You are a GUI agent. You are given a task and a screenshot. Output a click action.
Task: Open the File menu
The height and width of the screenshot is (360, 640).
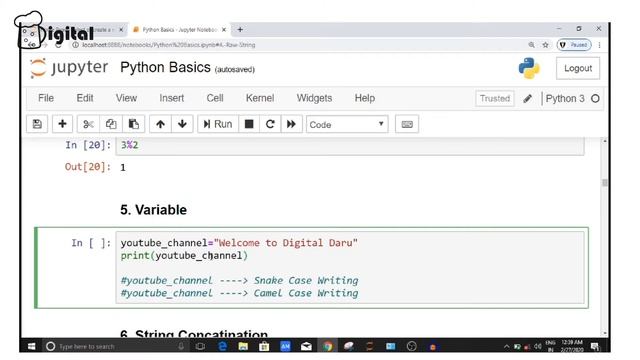46,98
